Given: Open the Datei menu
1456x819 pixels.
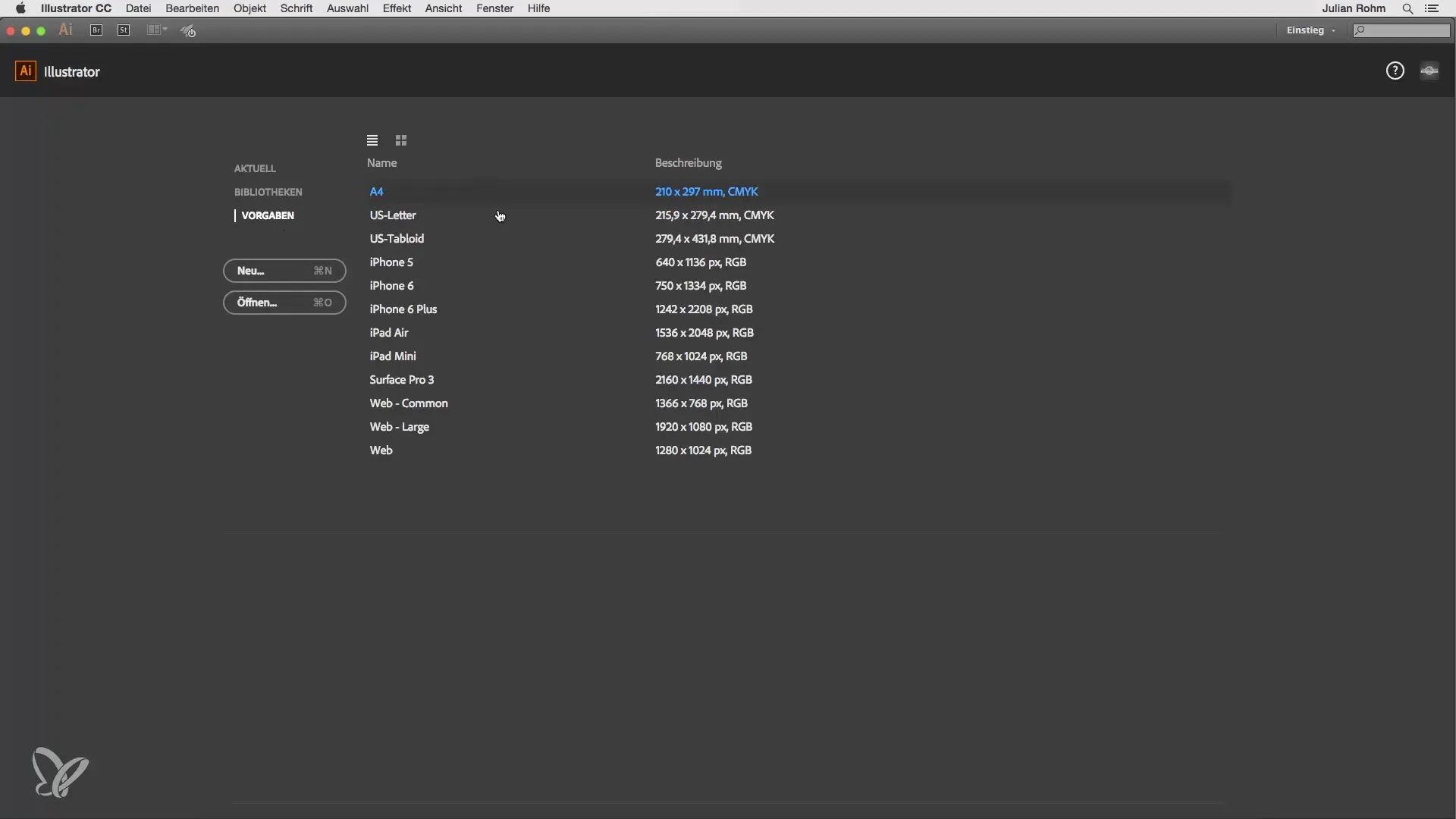Looking at the screenshot, I should (x=138, y=8).
